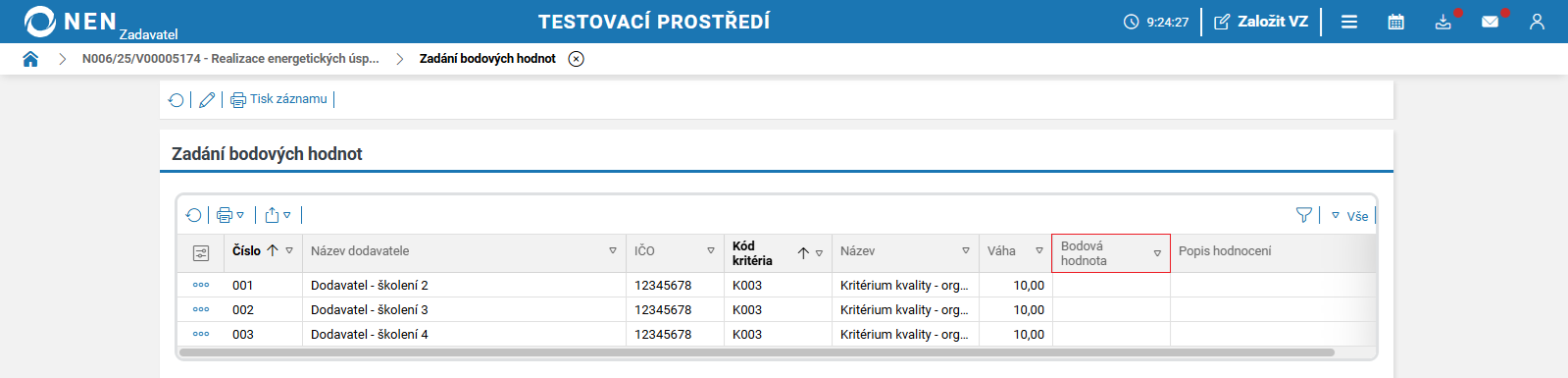Open the user profile icon
The width and height of the screenshot is (1568, 378).
[x=1537, y=22]
